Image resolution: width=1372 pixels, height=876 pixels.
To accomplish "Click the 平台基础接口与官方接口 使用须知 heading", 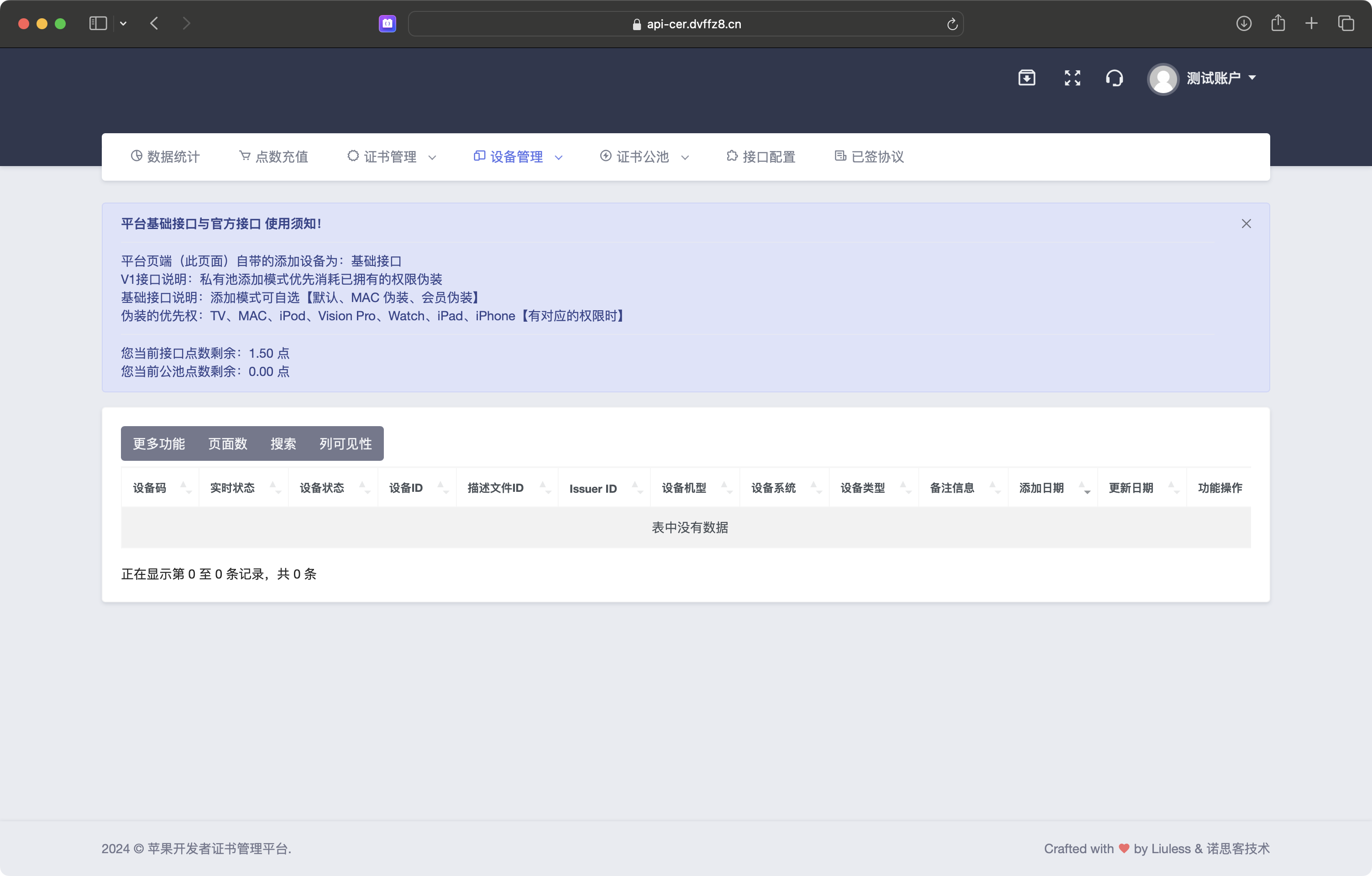I will click(221, 224).
